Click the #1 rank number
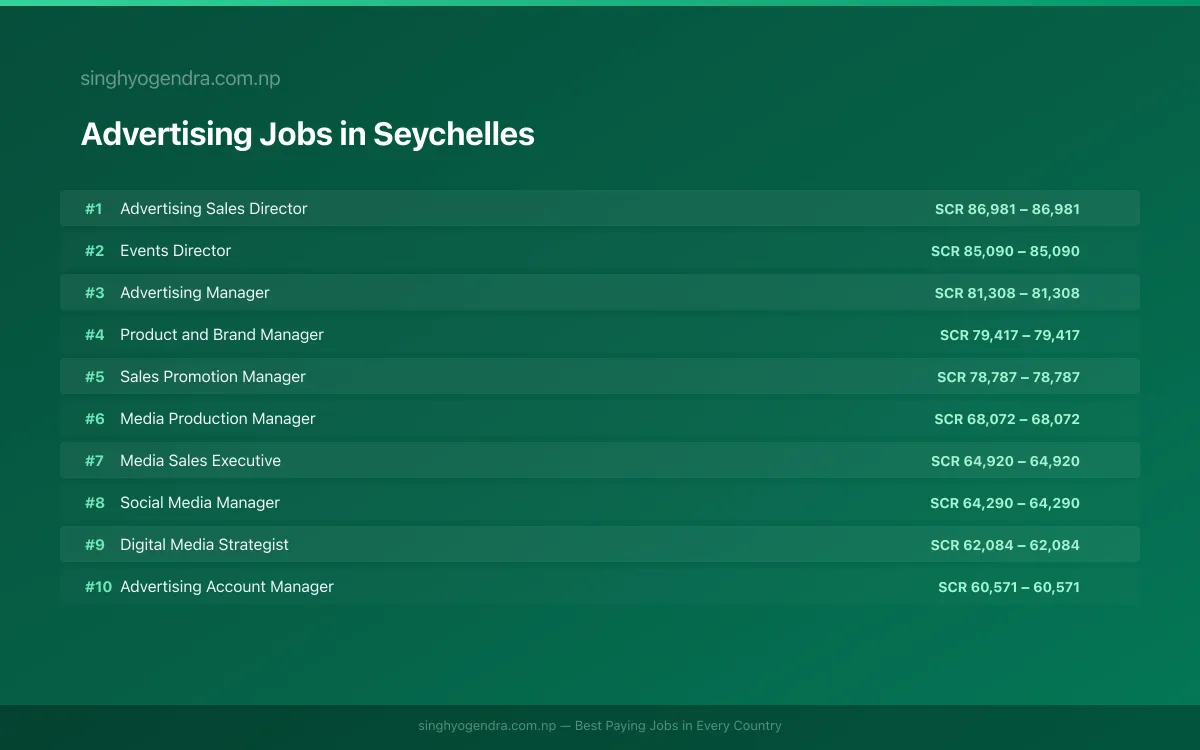 94,209
